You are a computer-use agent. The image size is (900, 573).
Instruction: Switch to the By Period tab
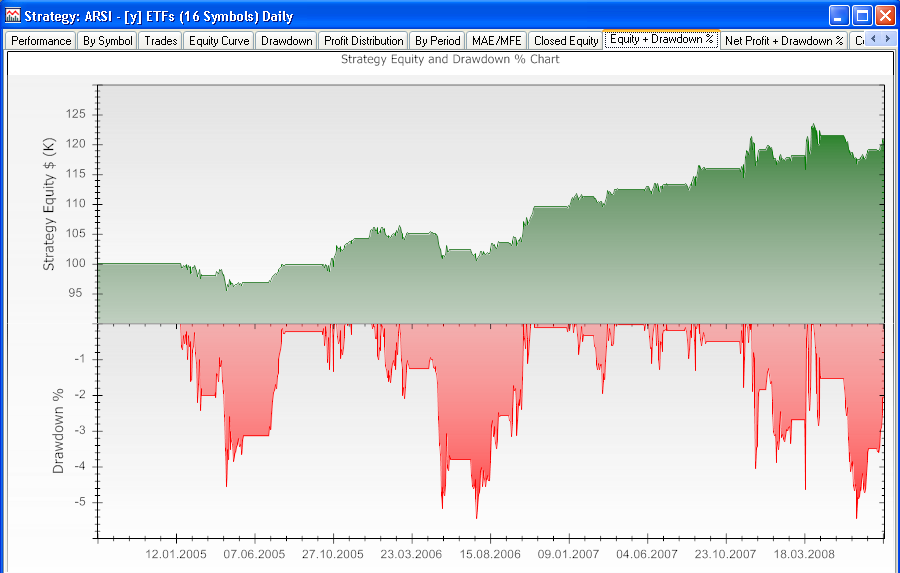438,41
